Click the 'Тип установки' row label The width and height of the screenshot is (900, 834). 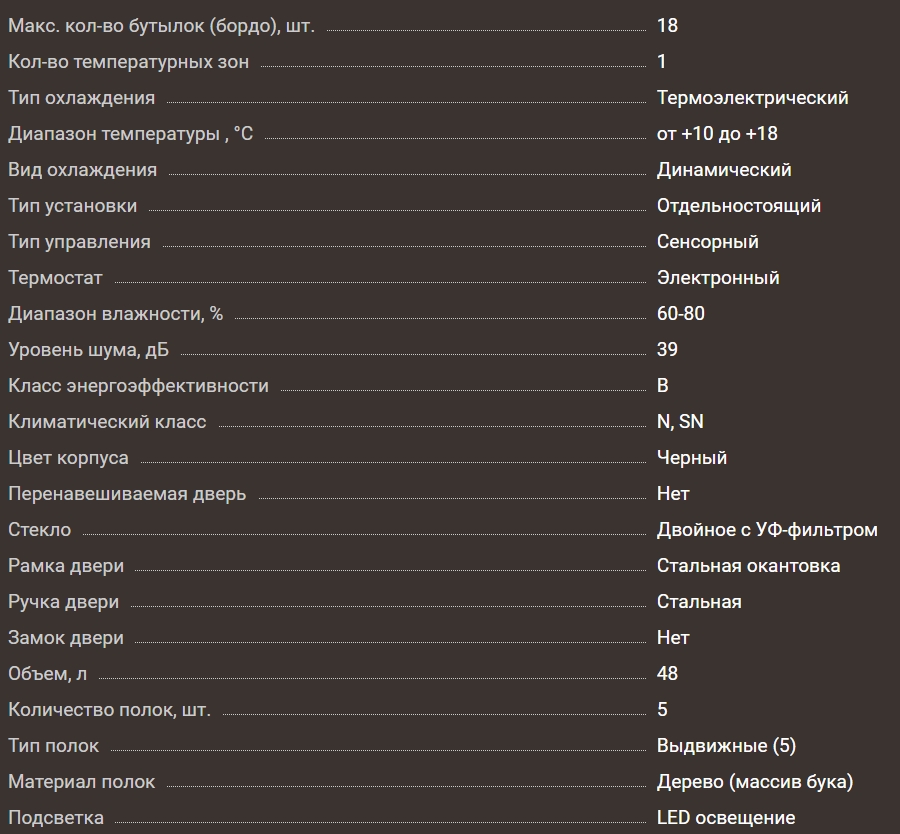point(72,206)
